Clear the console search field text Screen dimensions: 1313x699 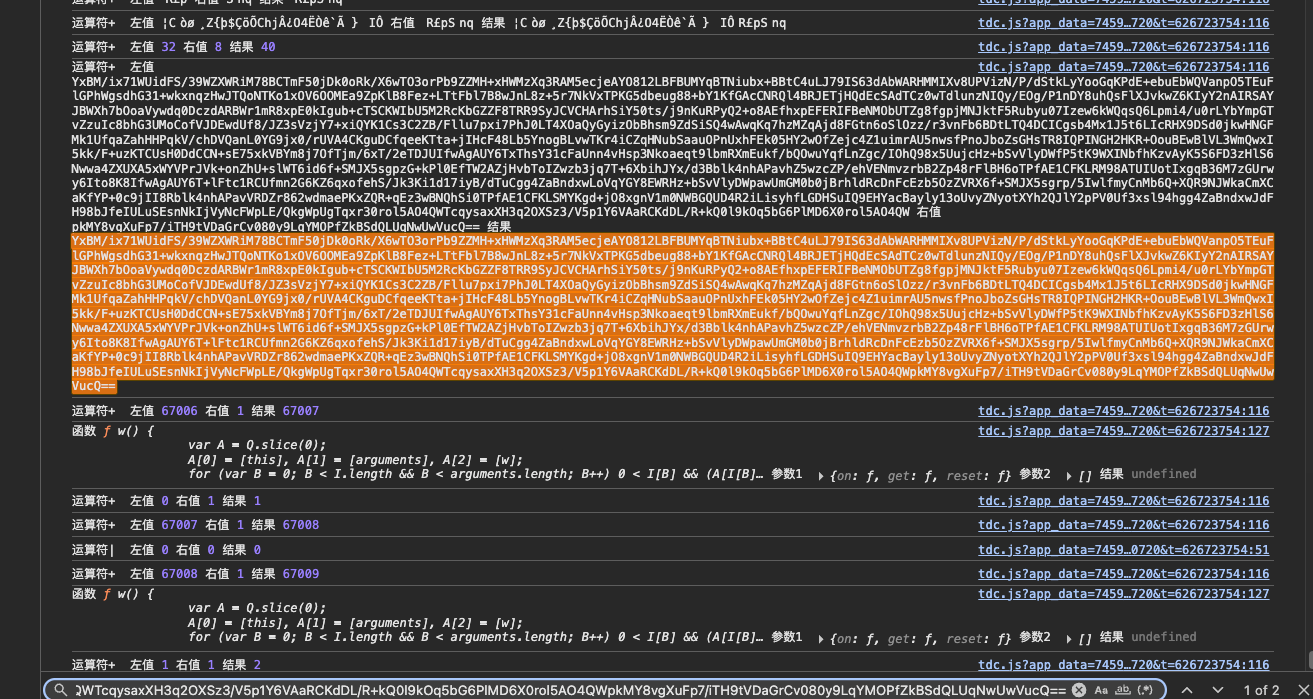[x=1079, y=690]
